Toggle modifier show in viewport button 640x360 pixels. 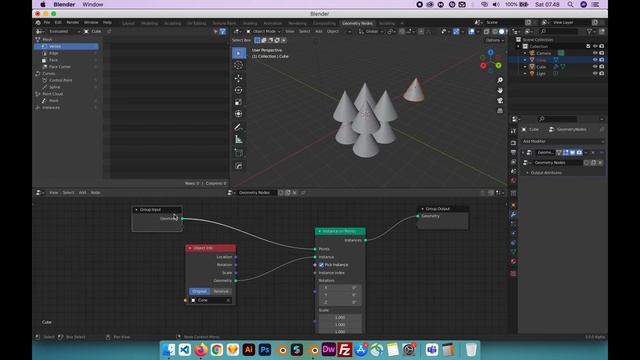(x=572, y=153)
